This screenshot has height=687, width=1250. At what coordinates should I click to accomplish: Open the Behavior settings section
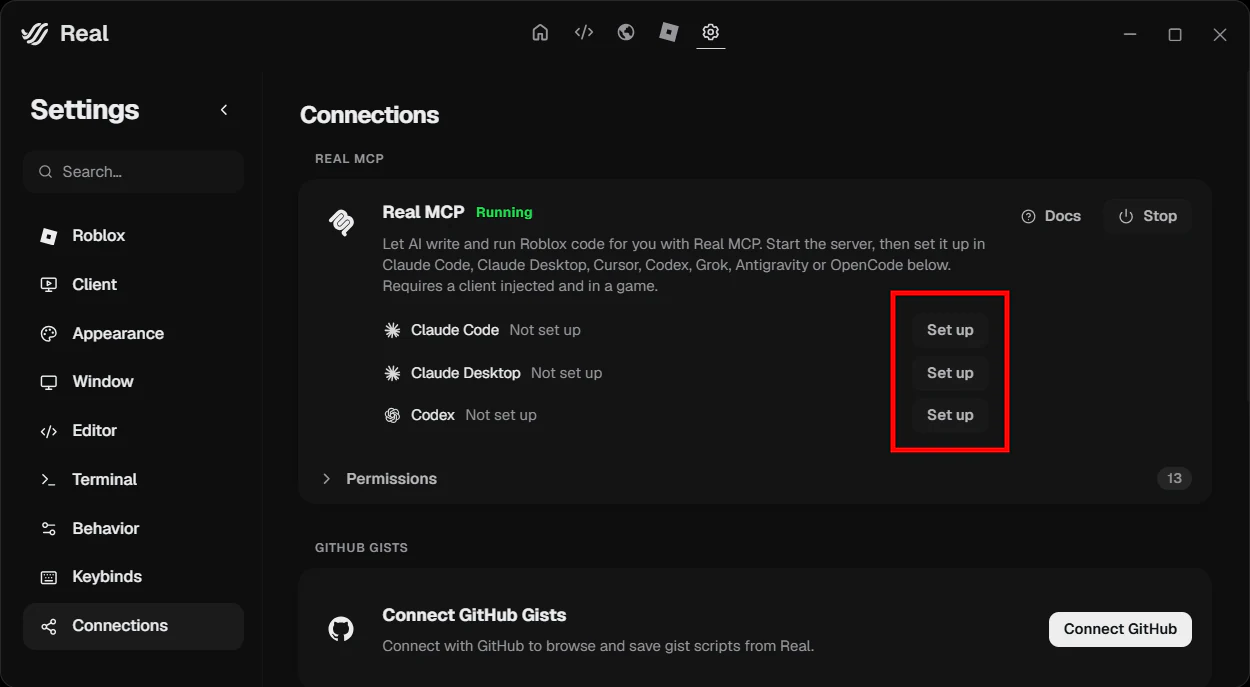click(133, 529)
